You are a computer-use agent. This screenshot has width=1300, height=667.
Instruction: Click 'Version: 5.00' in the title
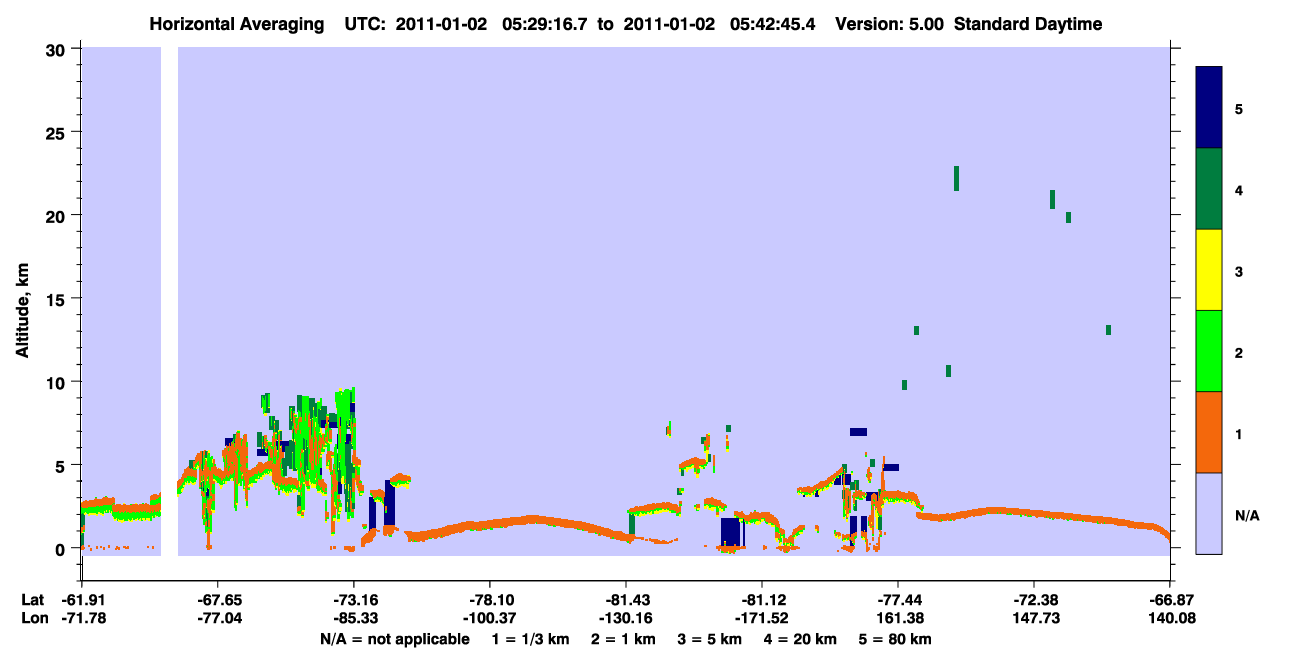click(889, 24)
